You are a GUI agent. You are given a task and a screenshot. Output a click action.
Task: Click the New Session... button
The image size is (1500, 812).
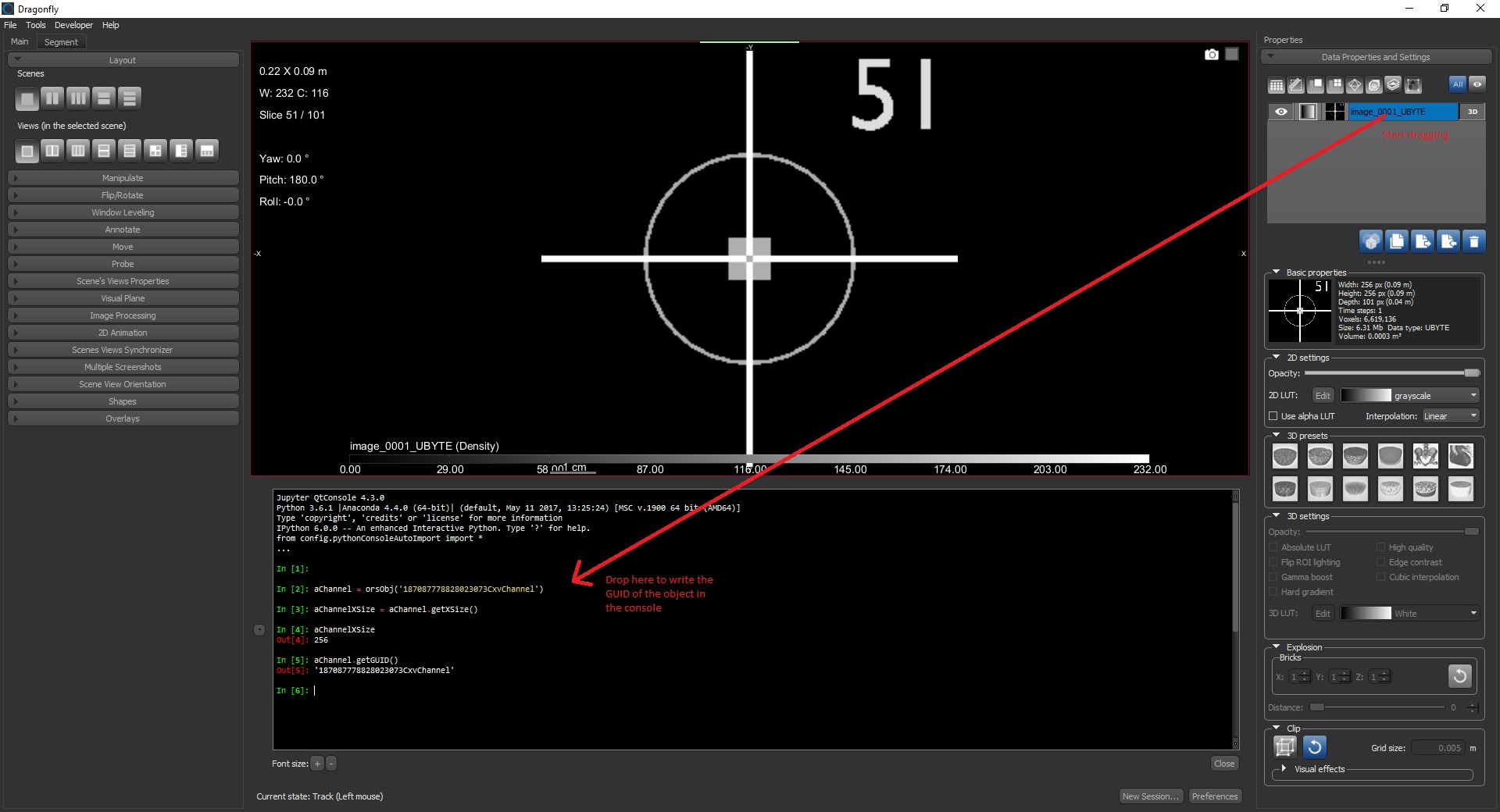pyautogui.click(x=1150, y=796)
